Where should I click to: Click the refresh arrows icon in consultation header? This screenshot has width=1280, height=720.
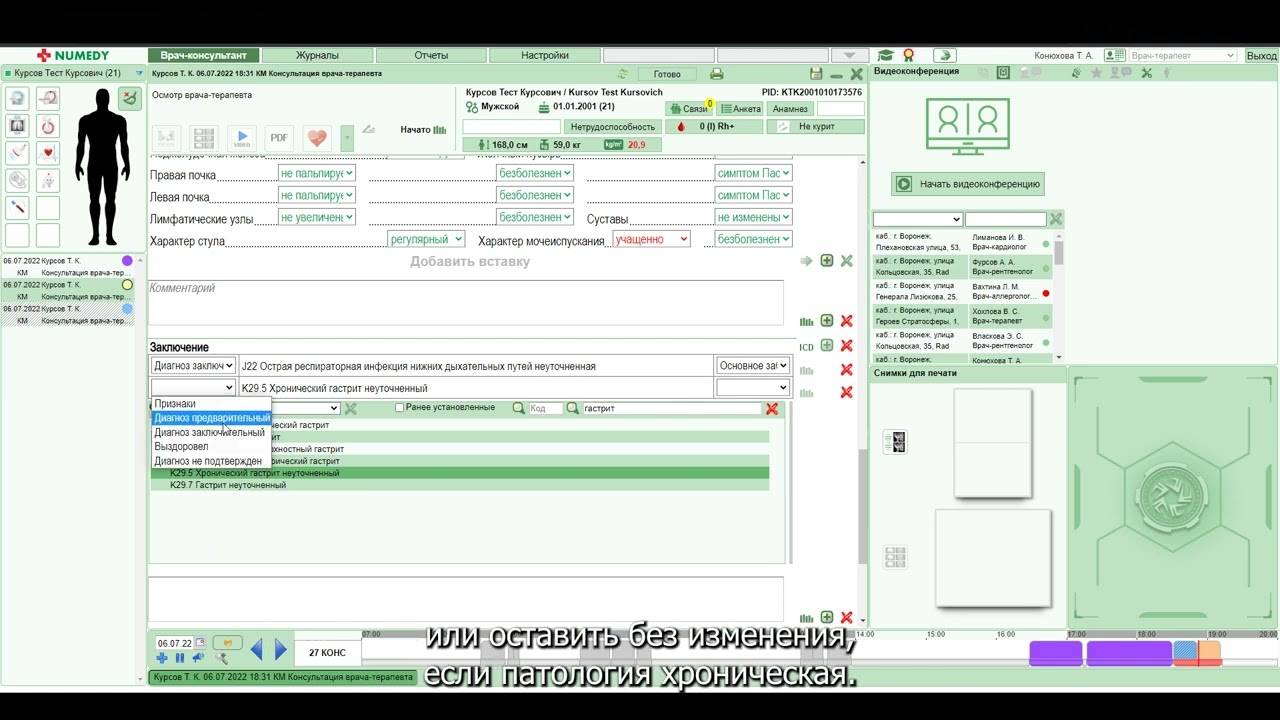pos(622,74)
